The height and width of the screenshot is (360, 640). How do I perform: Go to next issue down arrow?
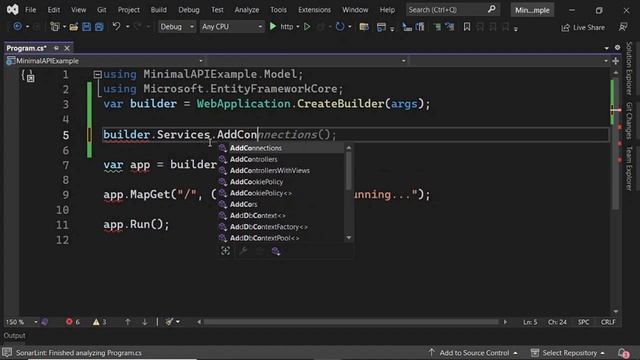tap(145, 322)
